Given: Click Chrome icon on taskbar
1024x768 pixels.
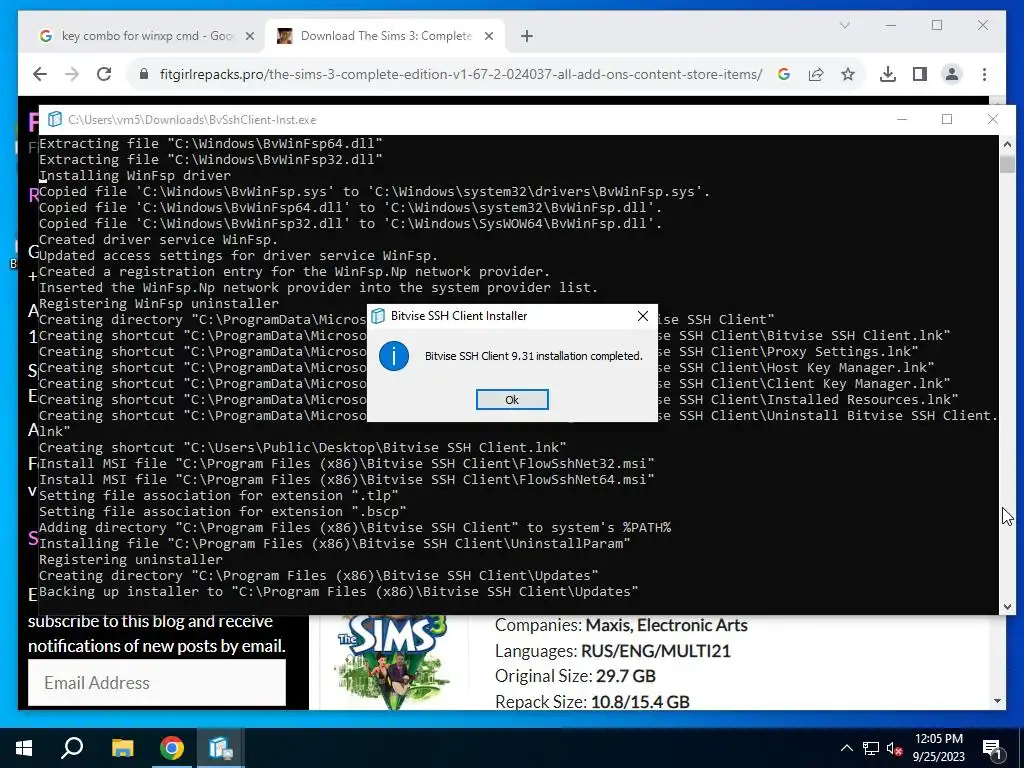Looking at the screenshot, I should pos(172,748).
